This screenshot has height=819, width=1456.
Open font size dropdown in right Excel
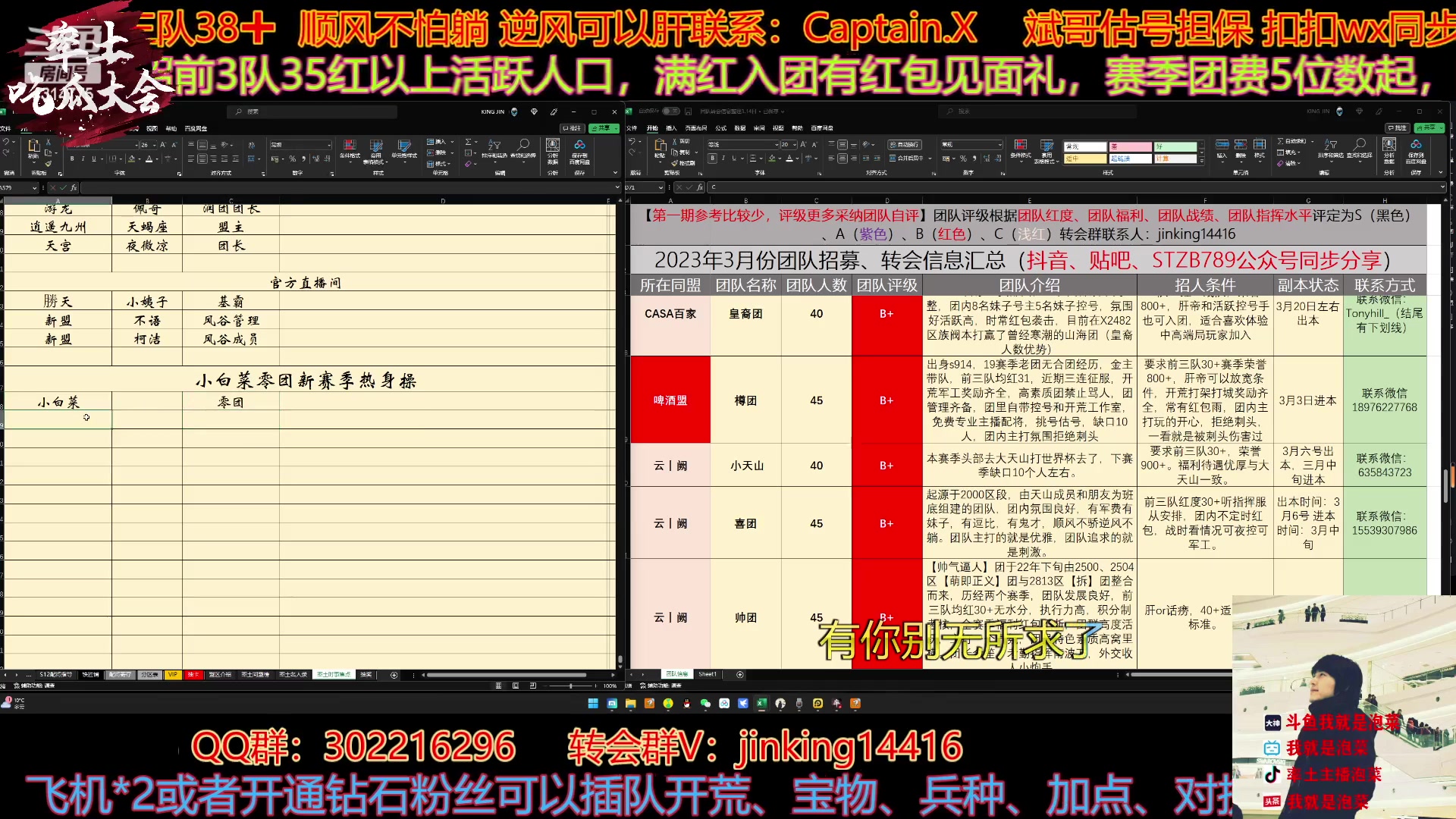[x=795, y=144]
